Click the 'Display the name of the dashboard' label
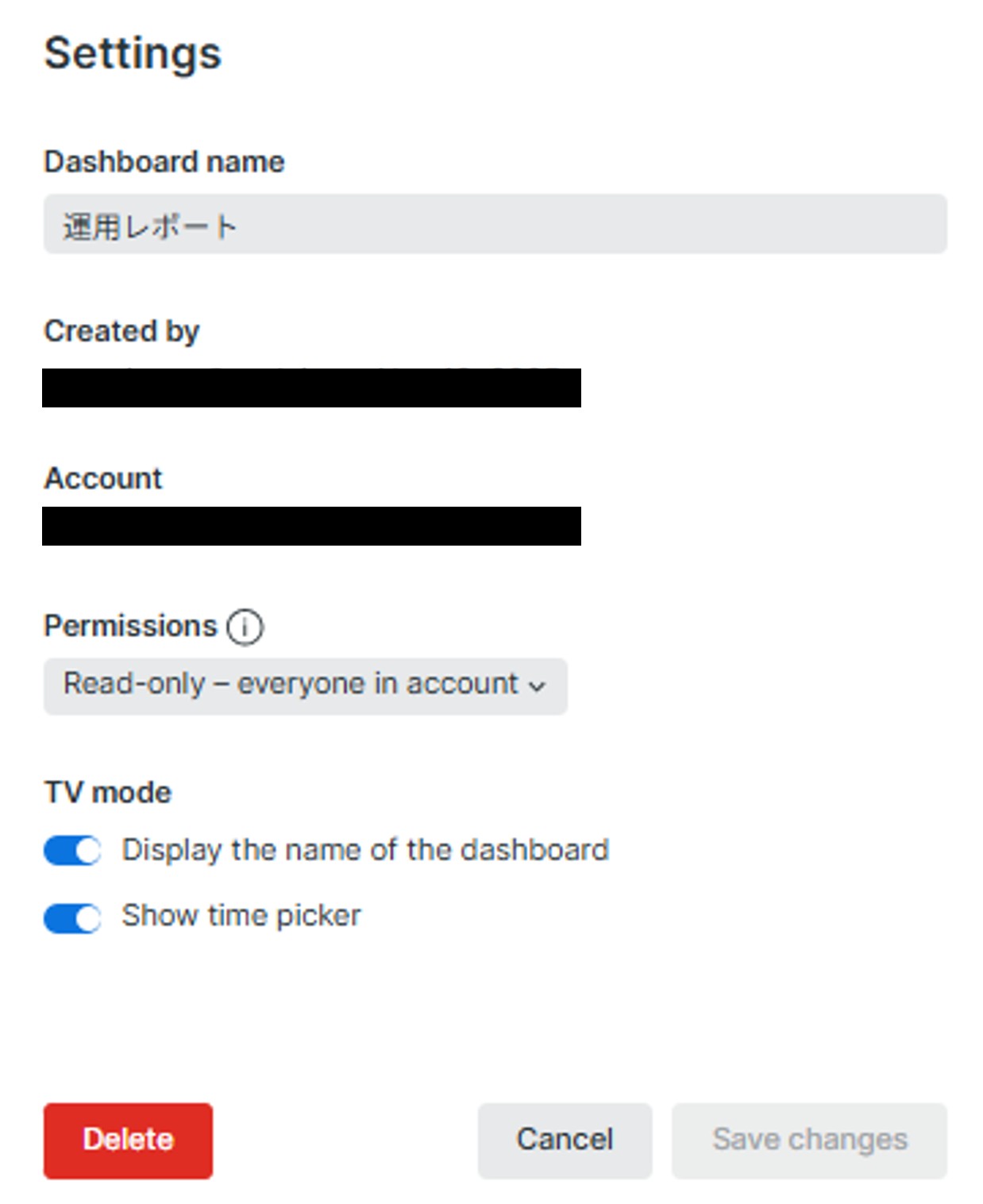This screenshot has width=983, height=1204. 365,850
